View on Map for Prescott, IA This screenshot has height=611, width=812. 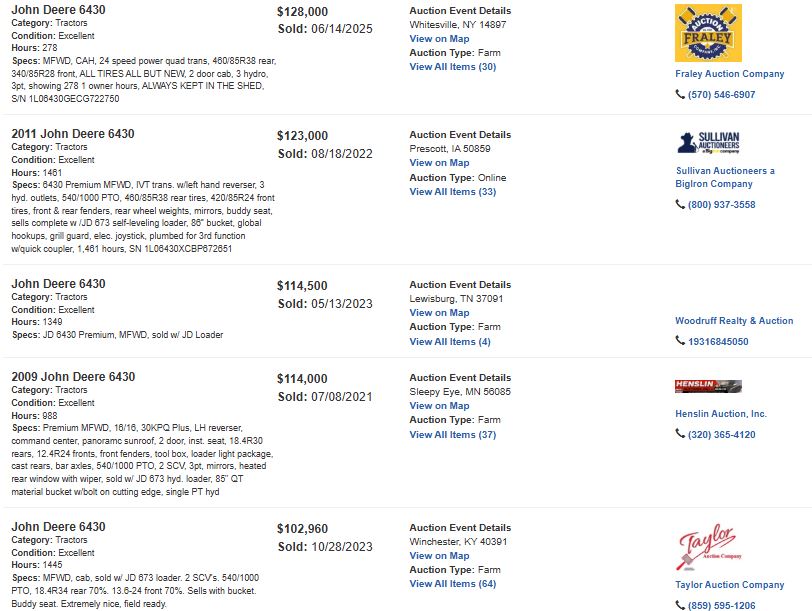(x=439, y=163)
